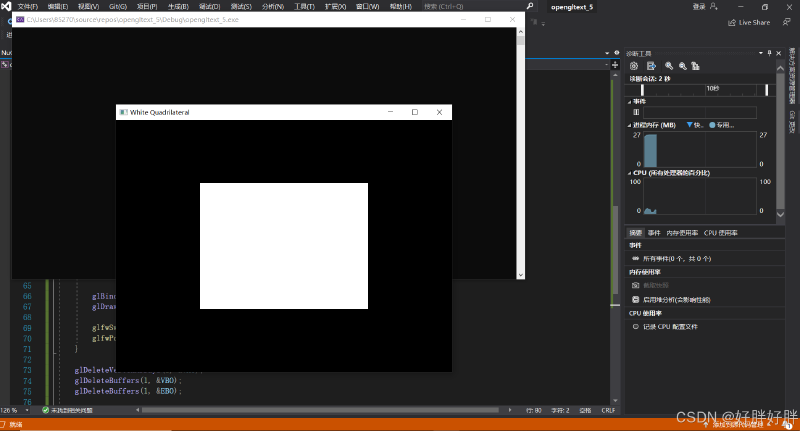
Task: Open the feedback icon beside Live Share
Action: [x=786, y=22]
